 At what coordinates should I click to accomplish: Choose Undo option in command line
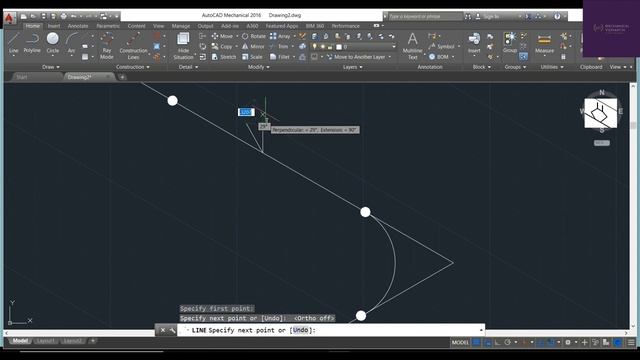tap(300, 330)
